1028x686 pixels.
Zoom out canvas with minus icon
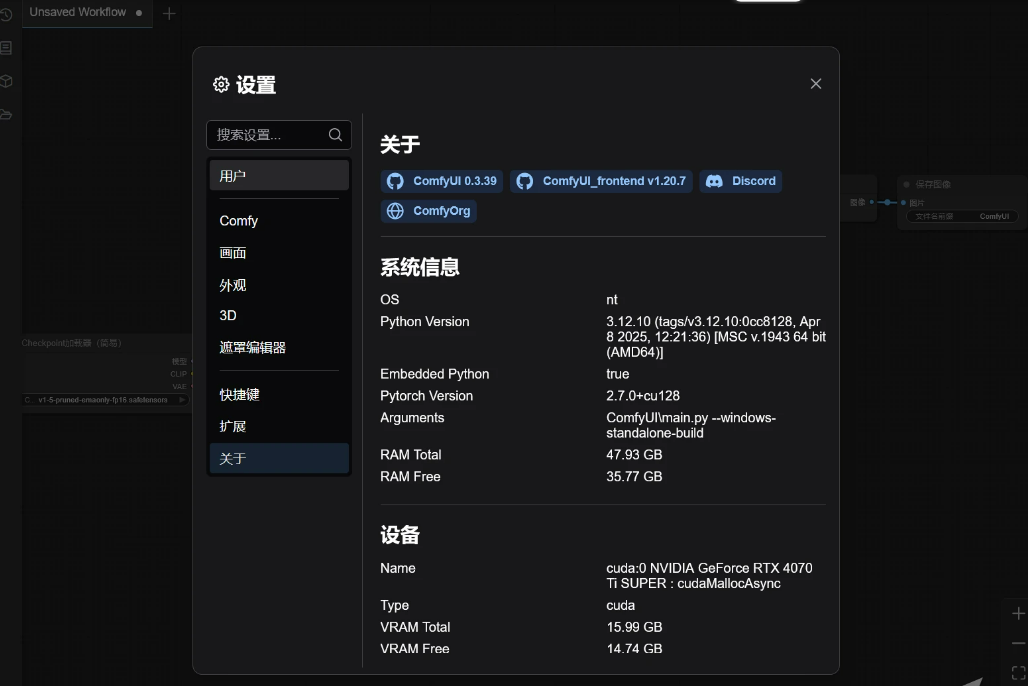(1018, 643)
